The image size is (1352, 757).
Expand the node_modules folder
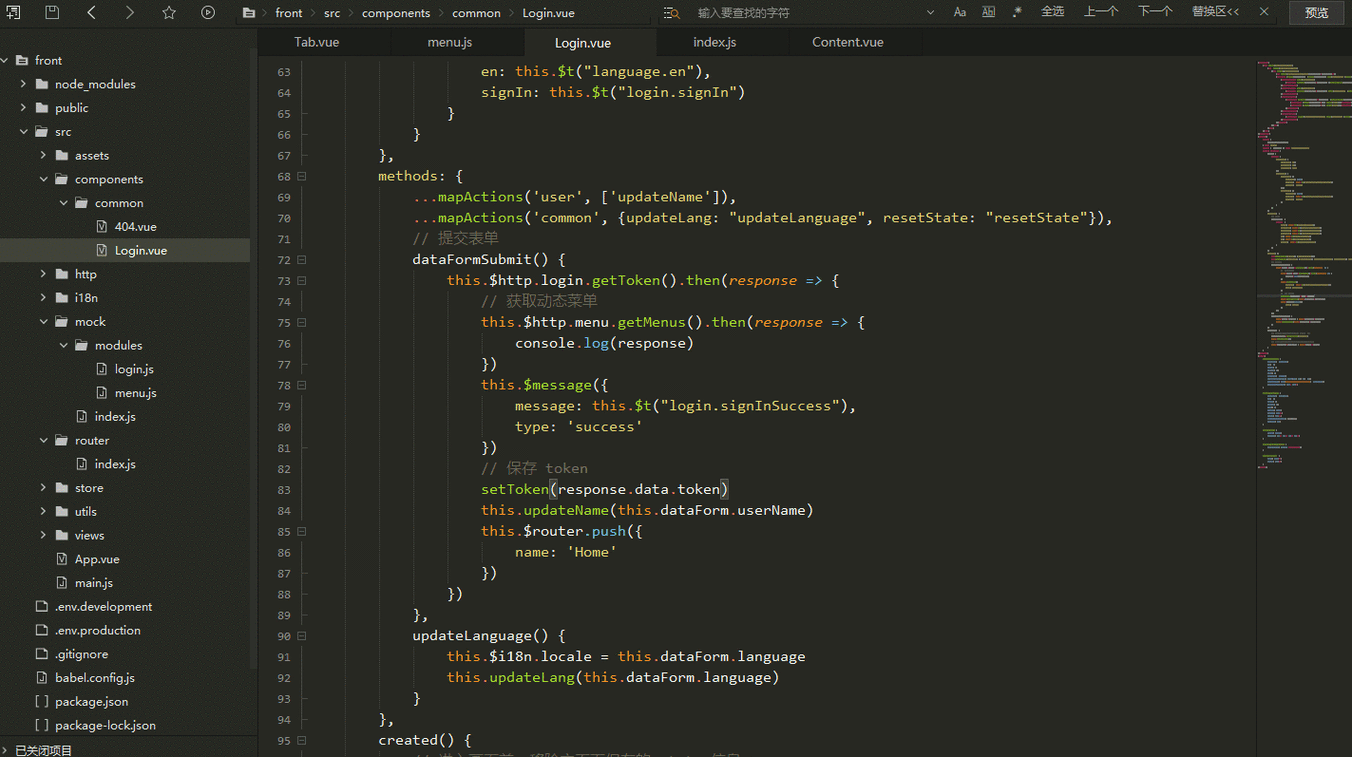pos(24,84)
